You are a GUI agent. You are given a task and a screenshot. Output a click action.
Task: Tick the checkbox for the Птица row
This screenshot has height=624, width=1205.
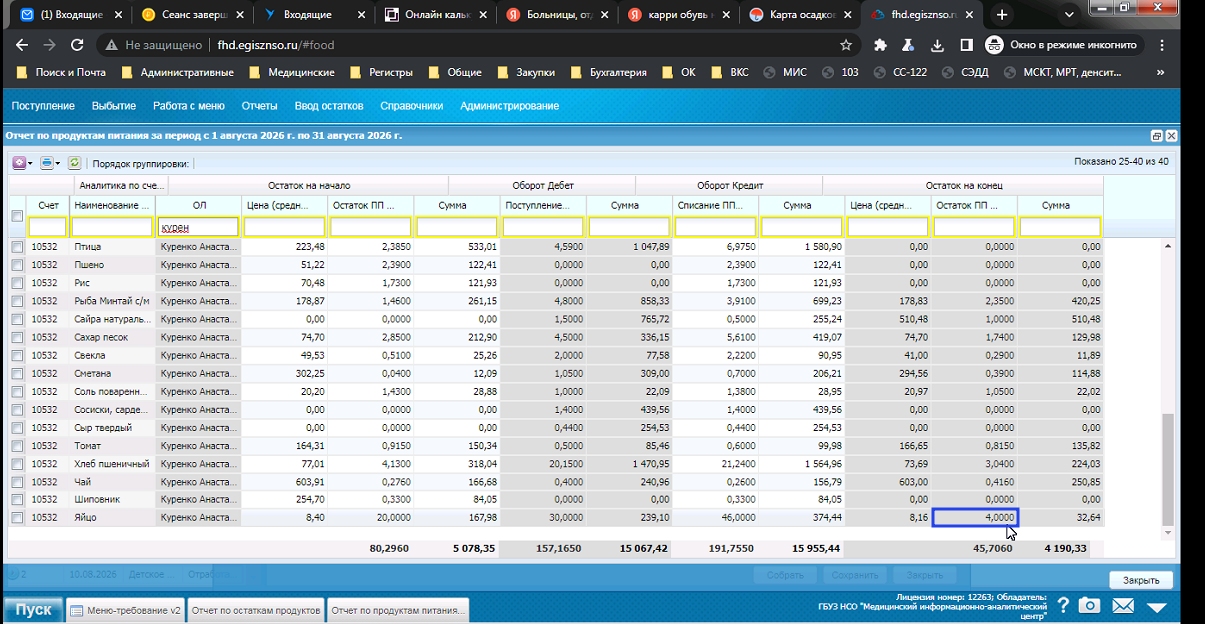[x=16, y=247]
